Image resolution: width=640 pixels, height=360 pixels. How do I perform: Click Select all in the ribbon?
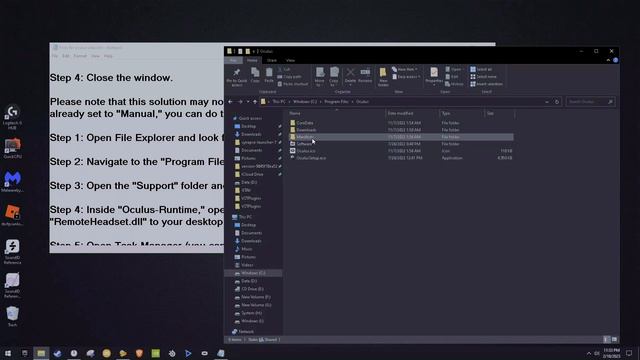pyautogui.click(x=481, y=69)
